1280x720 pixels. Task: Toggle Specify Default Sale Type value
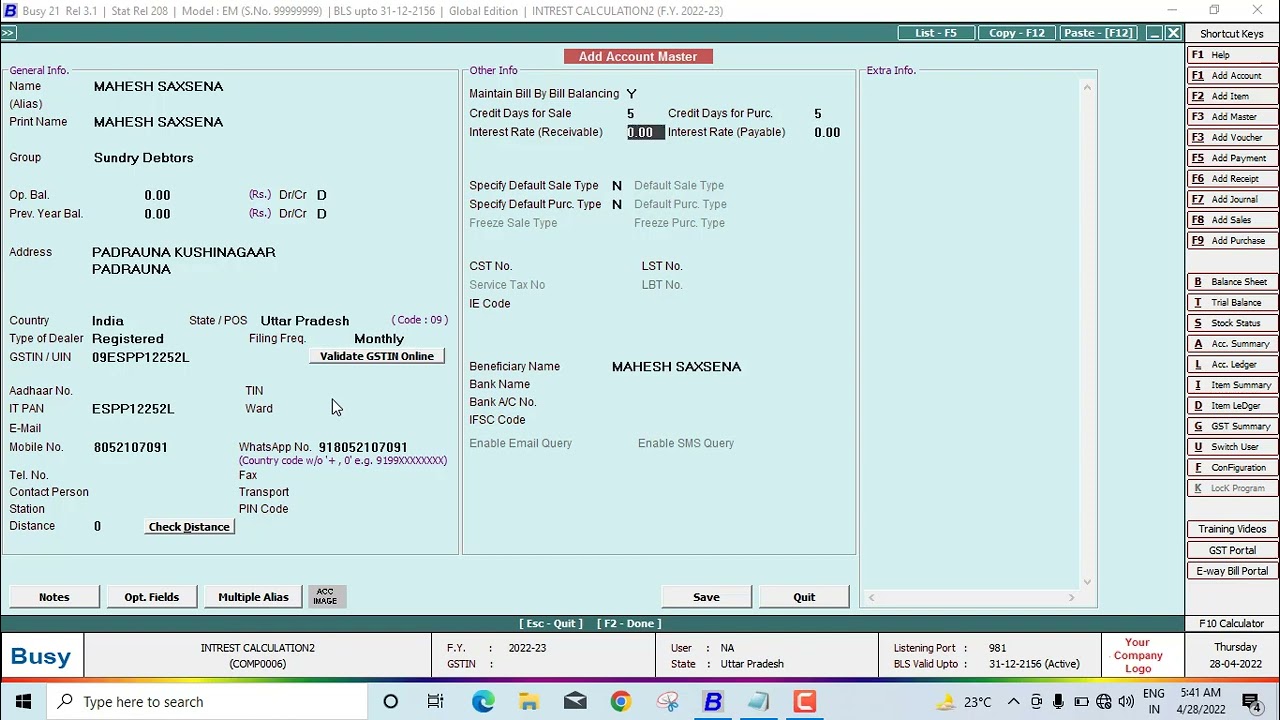[617, 186]
